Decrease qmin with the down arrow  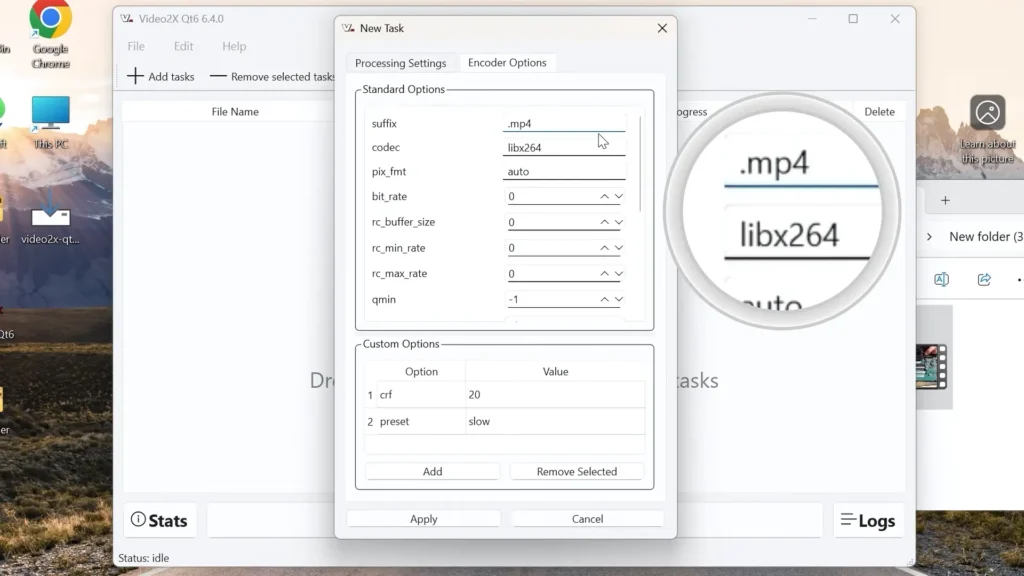point(618,300)
